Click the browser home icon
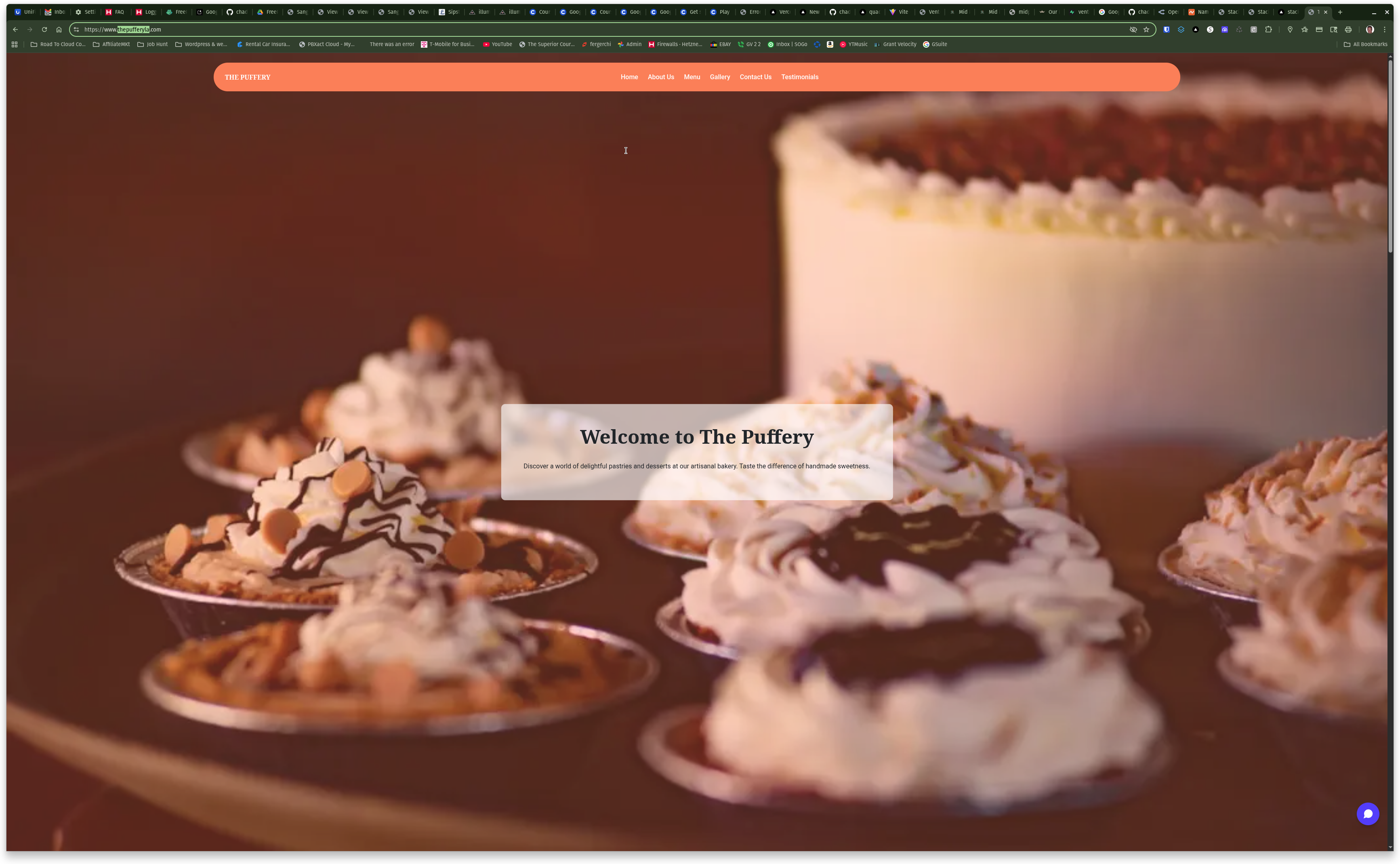The height and width of the screenshot is (864, 1400). click(59, 29)
